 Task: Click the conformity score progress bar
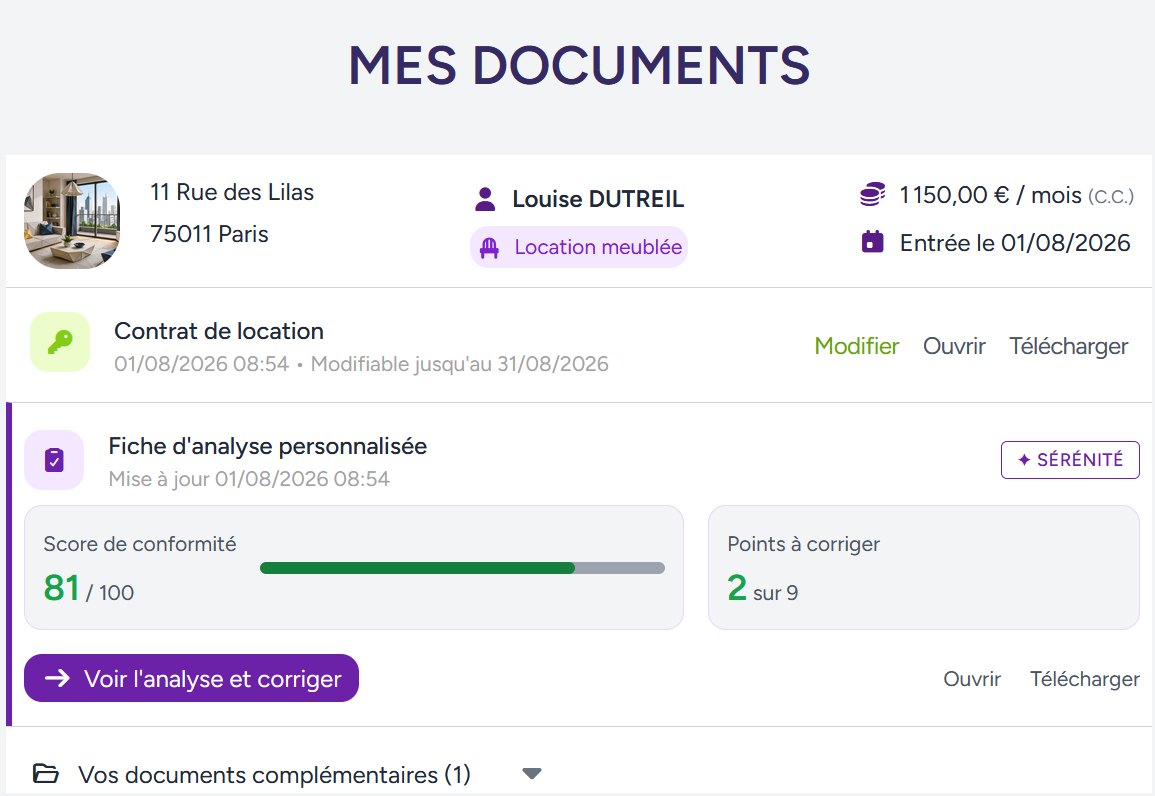point(463,568)
